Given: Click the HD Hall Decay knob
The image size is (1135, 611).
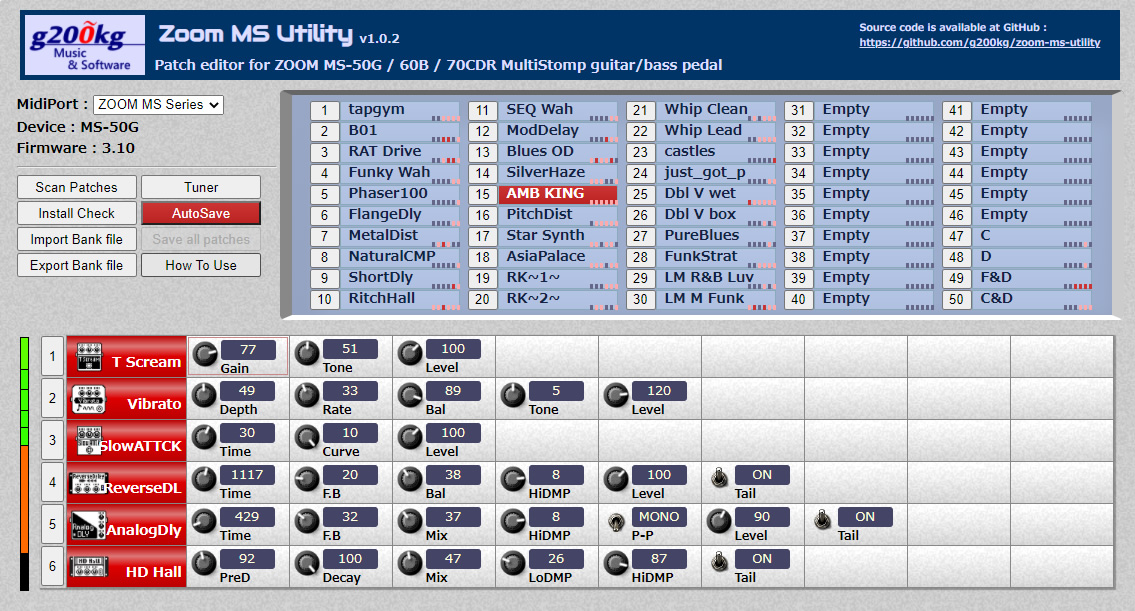Looking at the screenshot, I should pyautogui.click(x=307, y=563).
